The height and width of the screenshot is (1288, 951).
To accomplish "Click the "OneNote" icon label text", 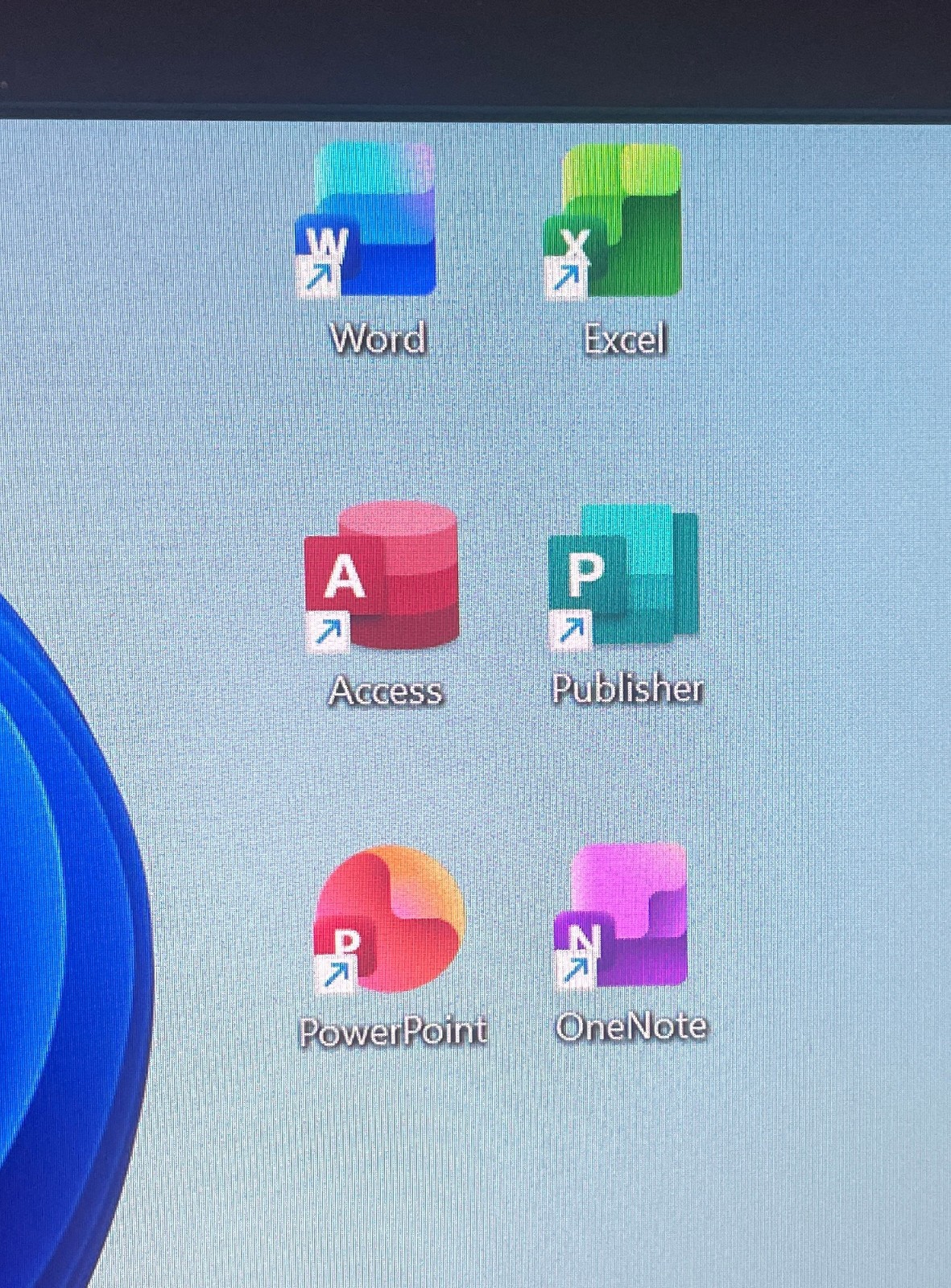I will coord(631,1026).
